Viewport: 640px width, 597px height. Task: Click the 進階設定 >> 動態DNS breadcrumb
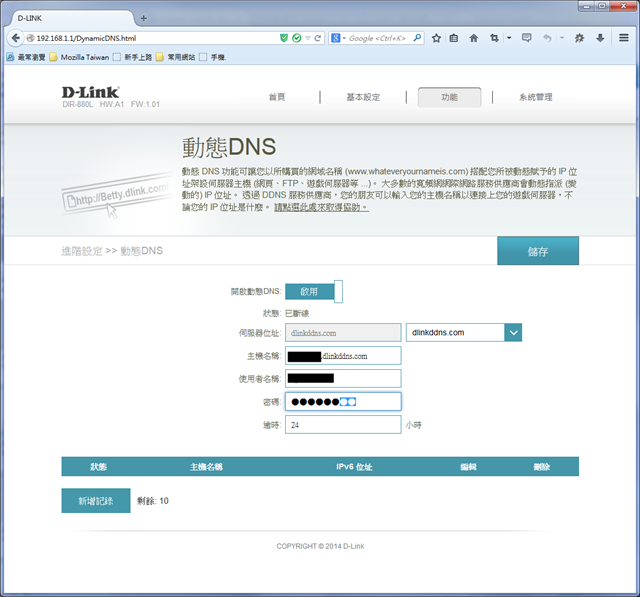pos(112,251)
